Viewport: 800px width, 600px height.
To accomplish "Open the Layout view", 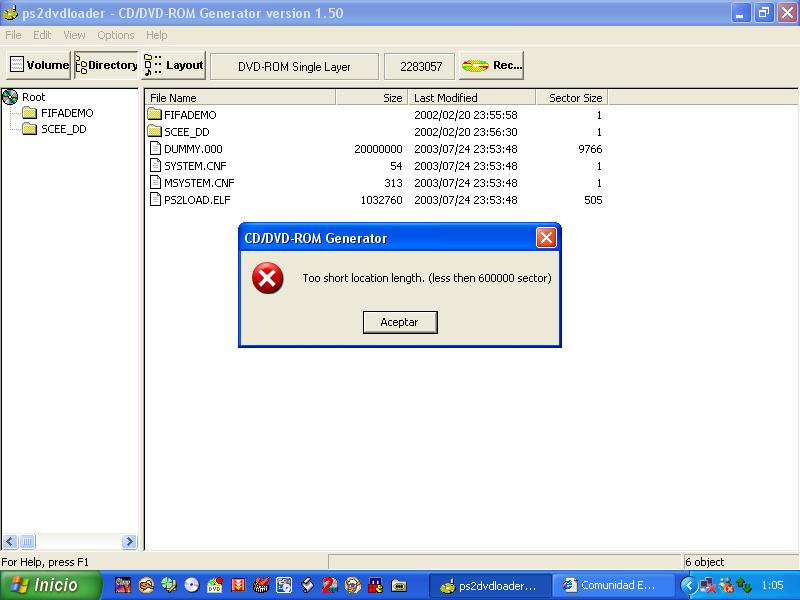I will 174,66.
